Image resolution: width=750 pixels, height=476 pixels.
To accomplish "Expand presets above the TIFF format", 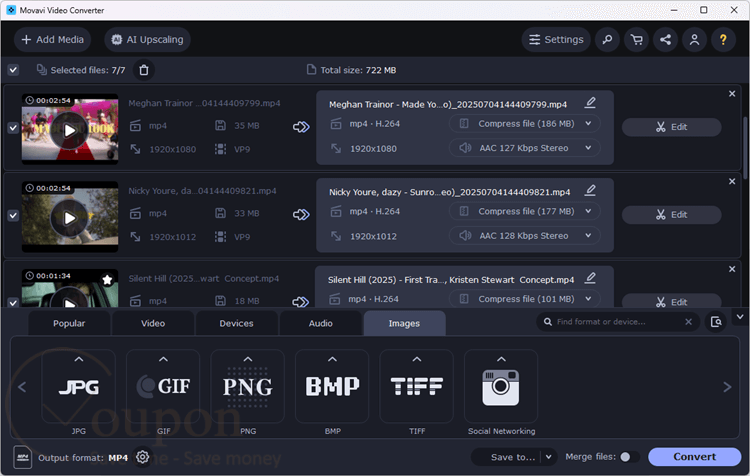I will [417, 359].
